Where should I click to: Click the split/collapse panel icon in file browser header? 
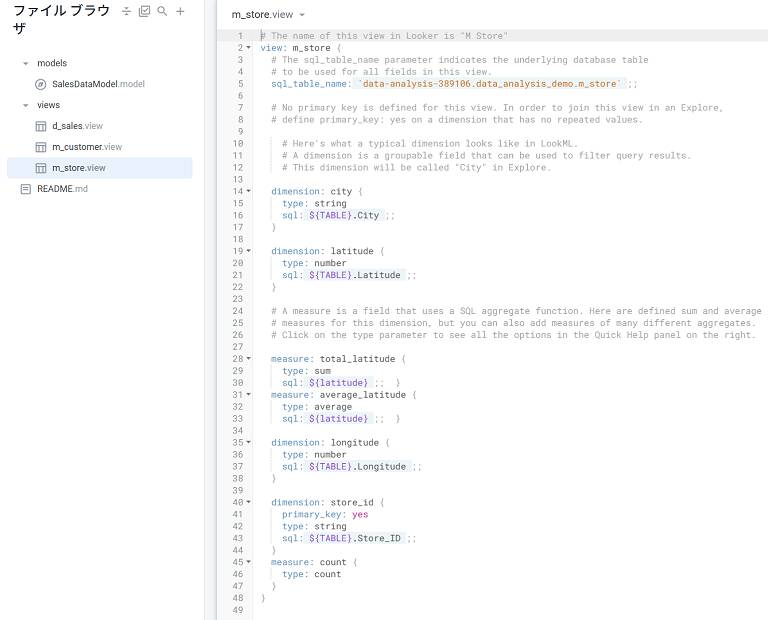pos(126,11)
